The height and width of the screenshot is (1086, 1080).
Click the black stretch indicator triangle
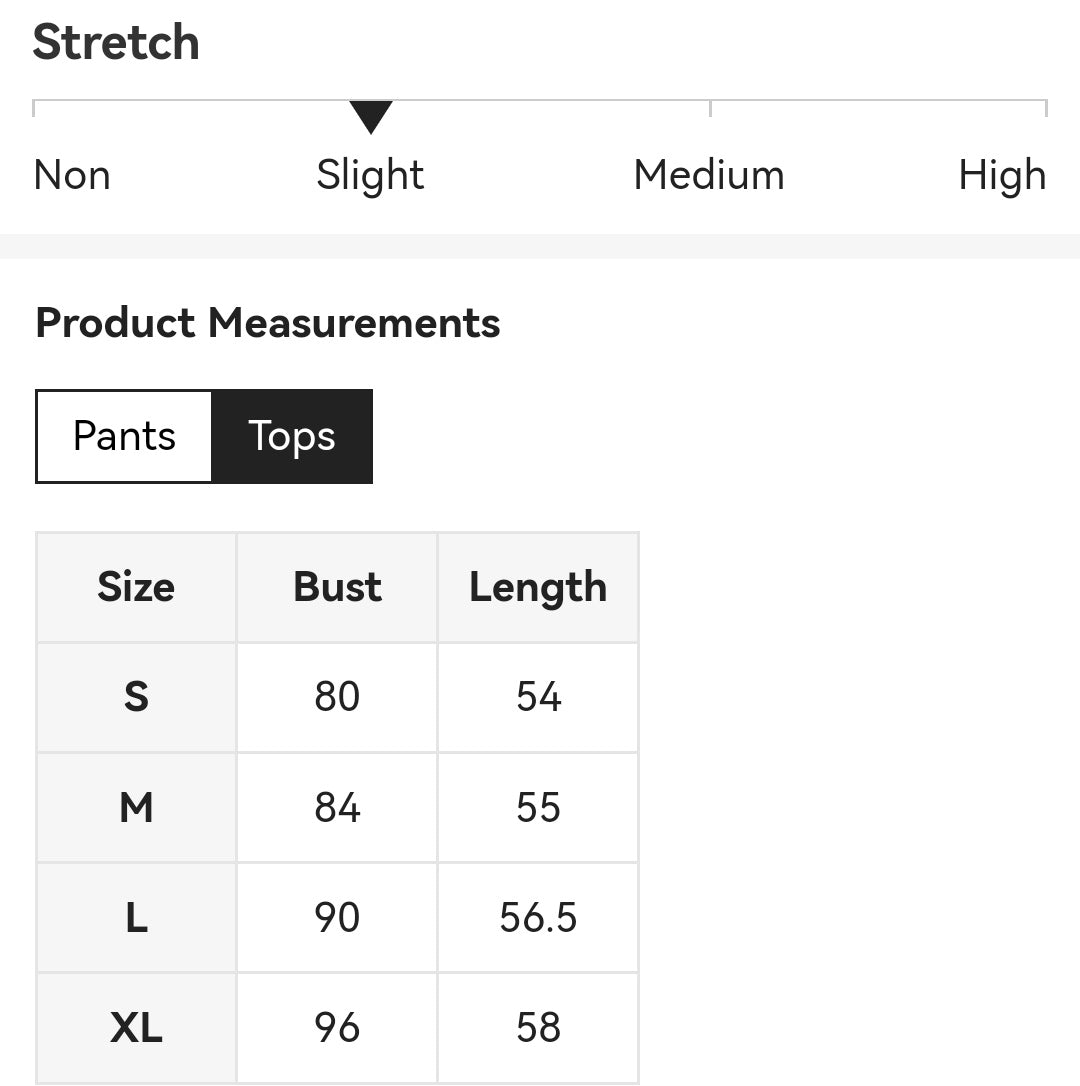coord(371,116)
